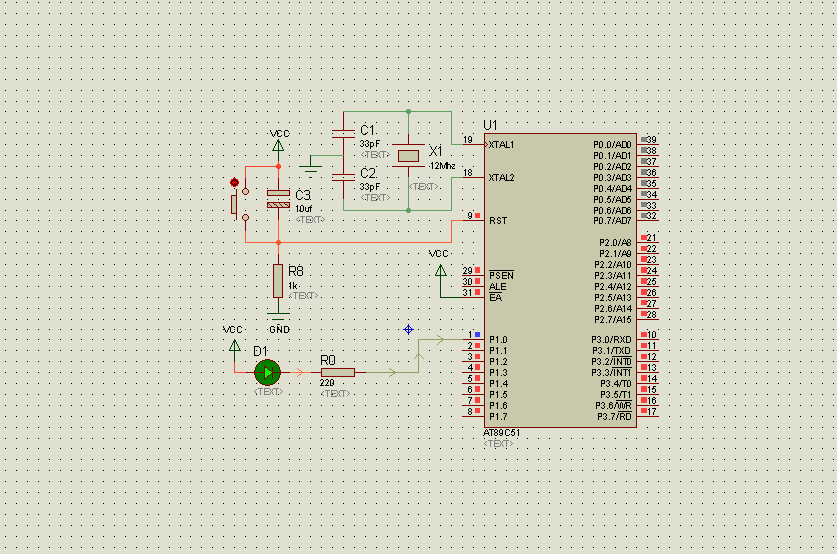Screen dimensions: 837x554
Task: Click the R8 reference label
Action: coord(296,271)
